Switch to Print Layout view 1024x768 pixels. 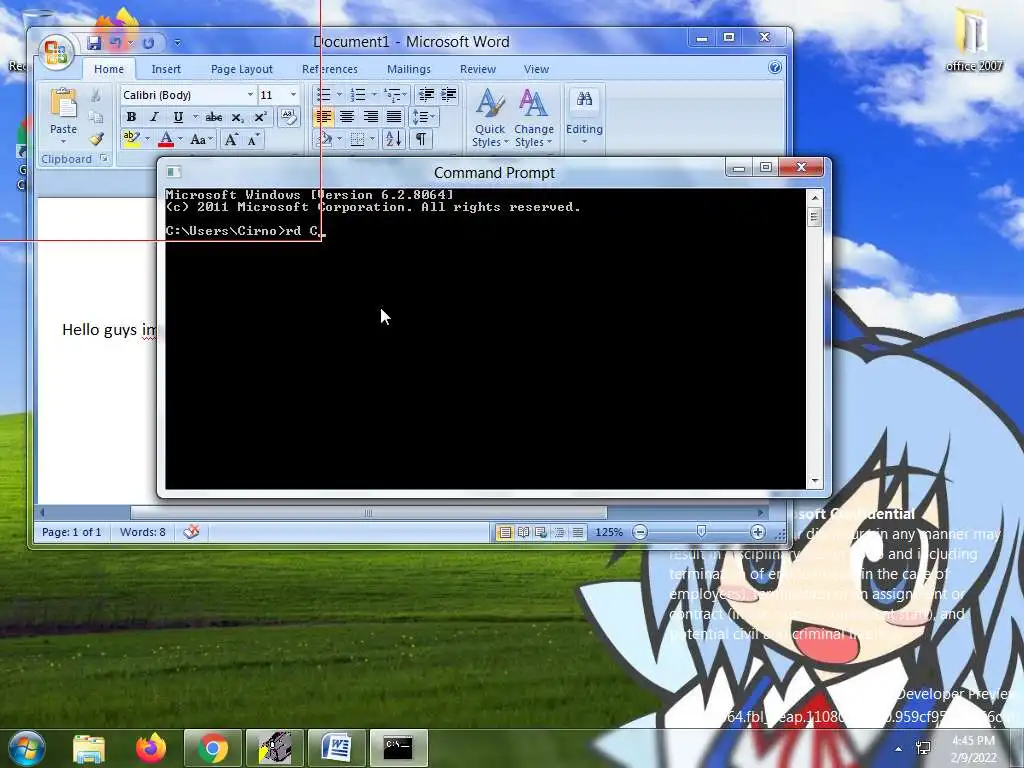click(505, 532)
